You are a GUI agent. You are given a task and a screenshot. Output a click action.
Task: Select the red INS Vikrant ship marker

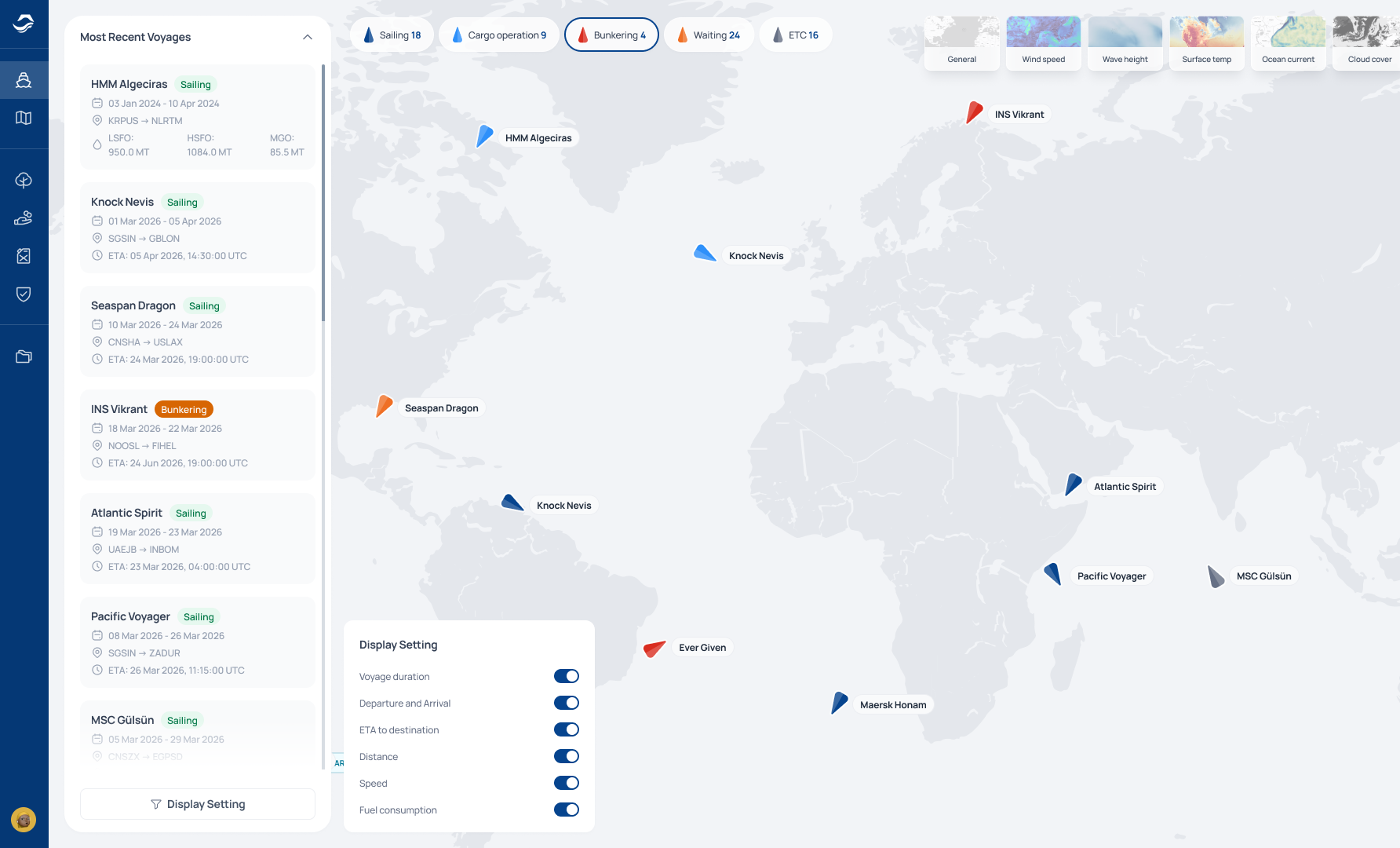(x=974, y=112)
